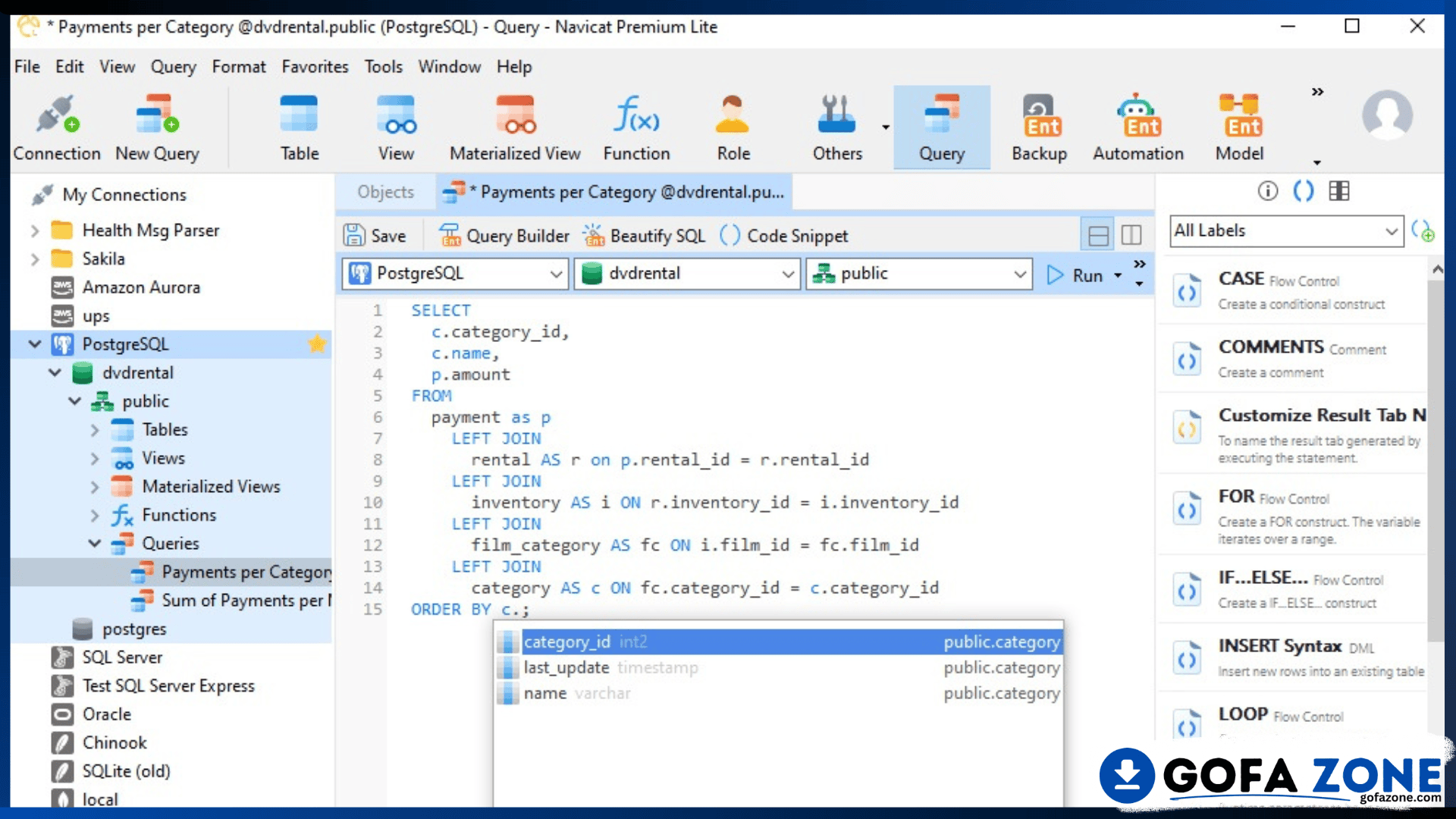Image resolution: width=1456 pixels, height=819 pixels.
Task: Open the File menu
Action: 27,67
